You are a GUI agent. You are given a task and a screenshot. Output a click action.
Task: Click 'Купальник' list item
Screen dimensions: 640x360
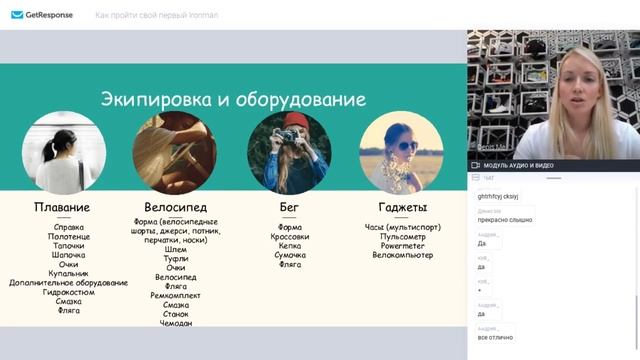pyautogui.click(x=69, y=273)
